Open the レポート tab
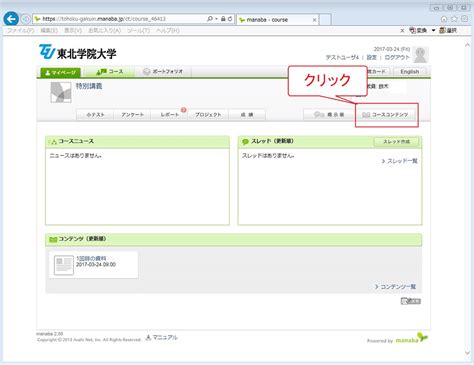 pyautogui.click(x=170, y=114)
